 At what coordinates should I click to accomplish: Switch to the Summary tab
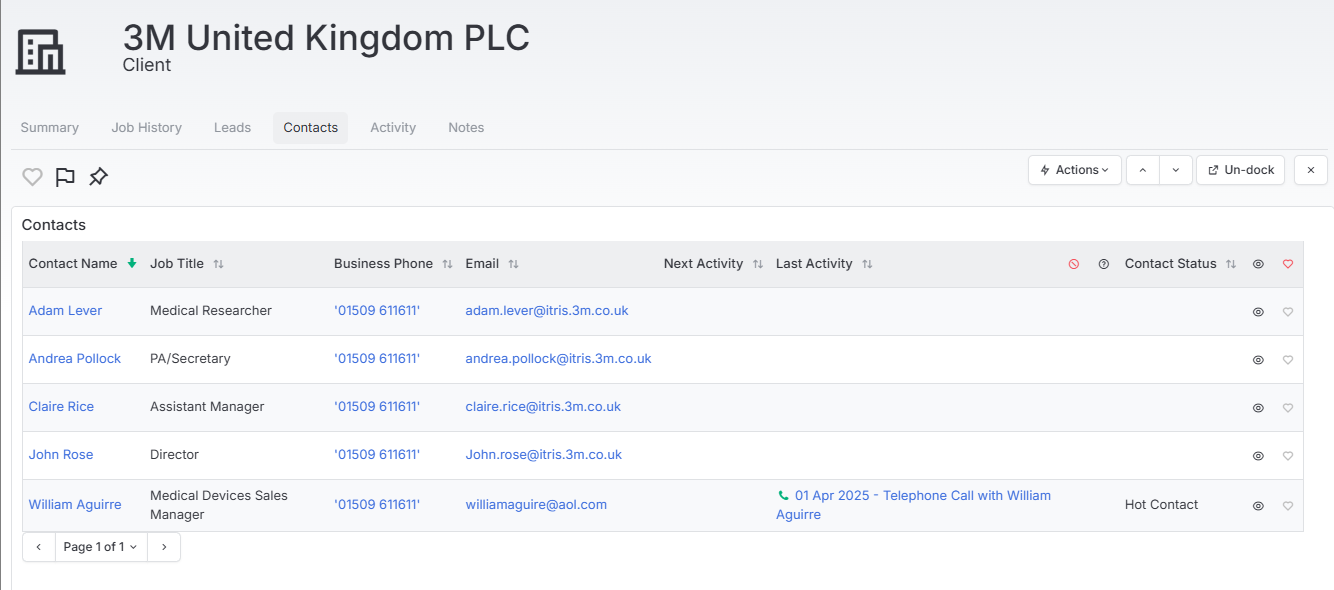[50, 128]
